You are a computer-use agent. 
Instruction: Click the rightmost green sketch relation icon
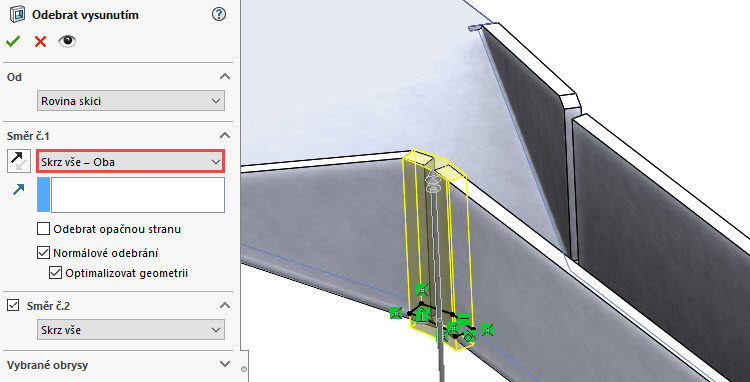(x=487, y=329)
